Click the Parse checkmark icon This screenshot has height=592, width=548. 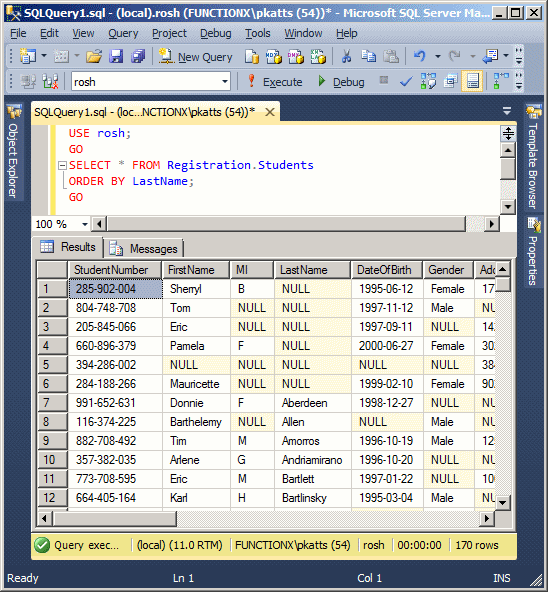406,81
